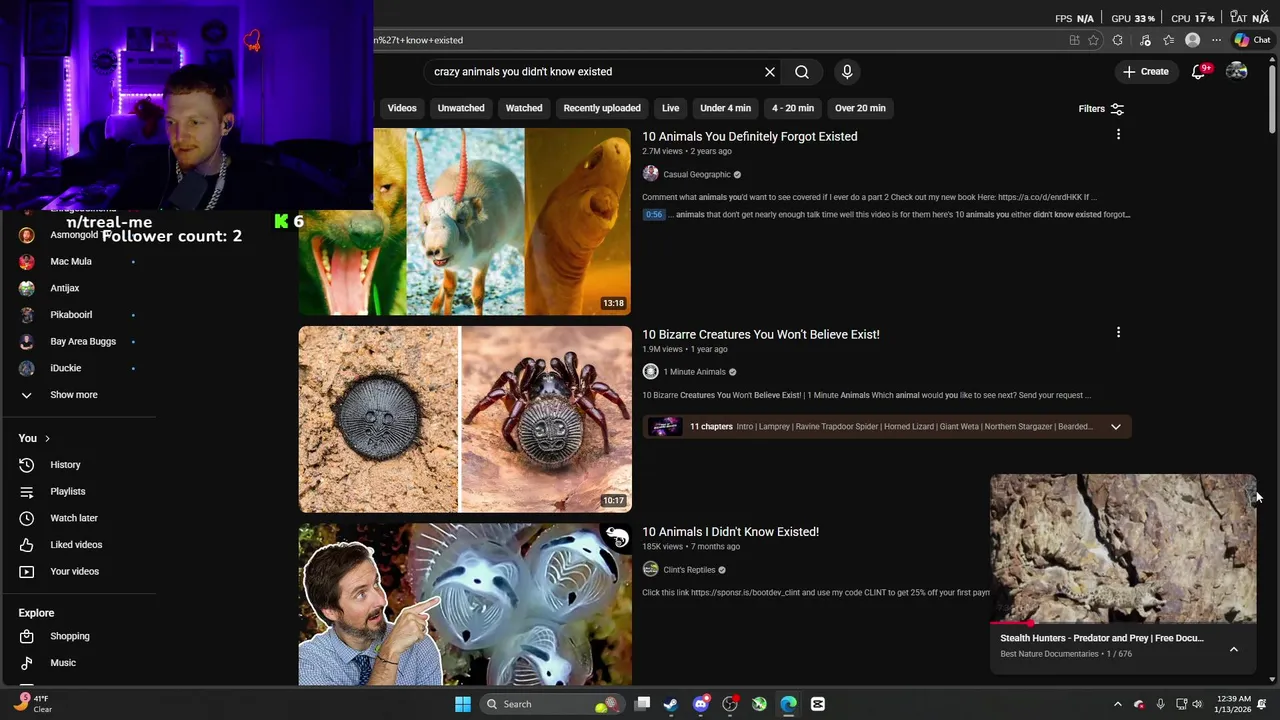
Task: Open Steam from the taskbar
Action: coord(670,704)
